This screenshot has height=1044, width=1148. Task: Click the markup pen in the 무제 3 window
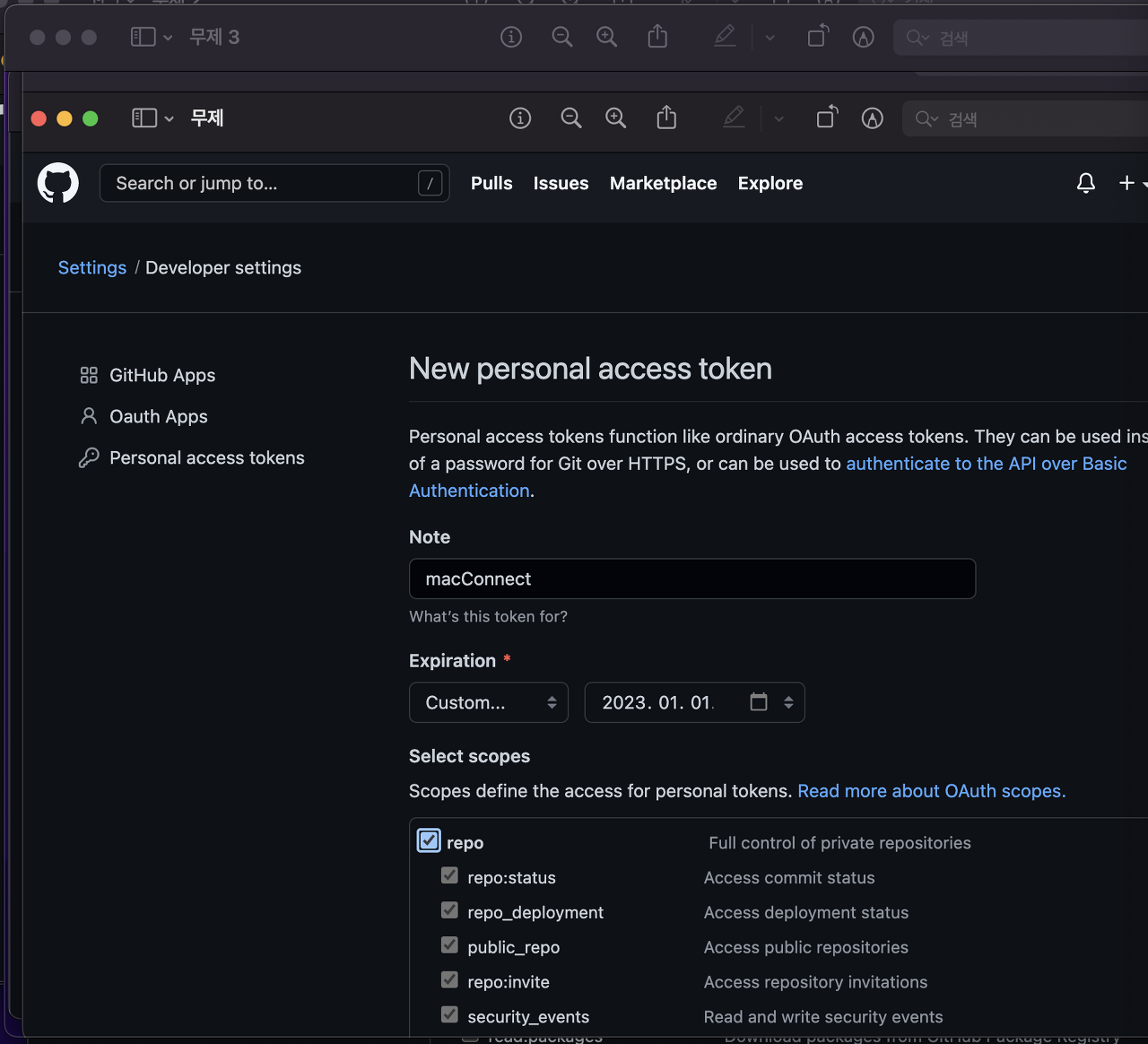726,36
